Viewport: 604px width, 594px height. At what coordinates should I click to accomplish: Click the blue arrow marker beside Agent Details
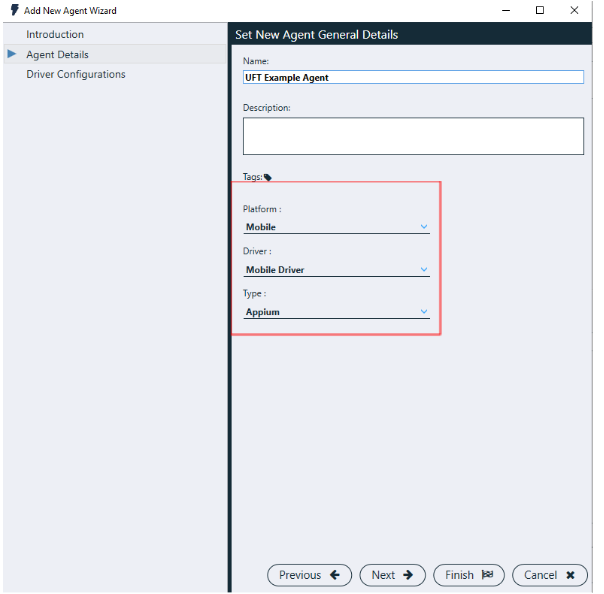click(12, 54)
